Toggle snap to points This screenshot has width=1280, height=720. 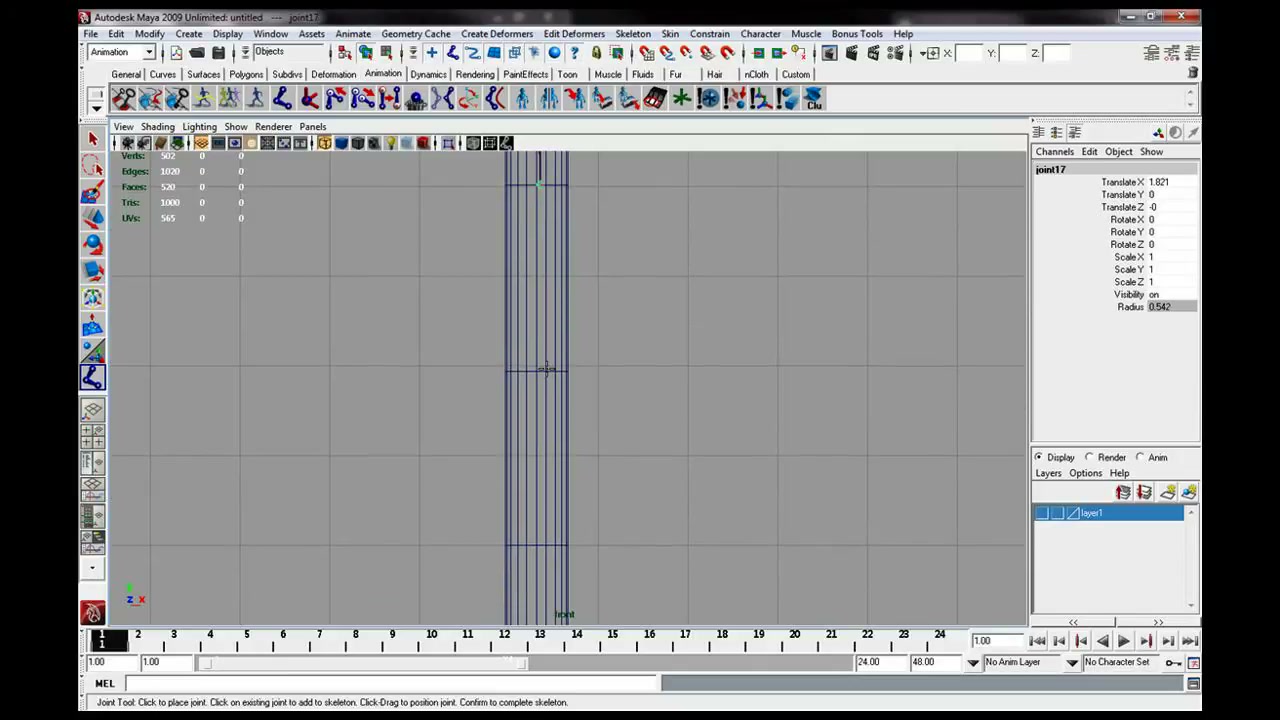(686, 53)
